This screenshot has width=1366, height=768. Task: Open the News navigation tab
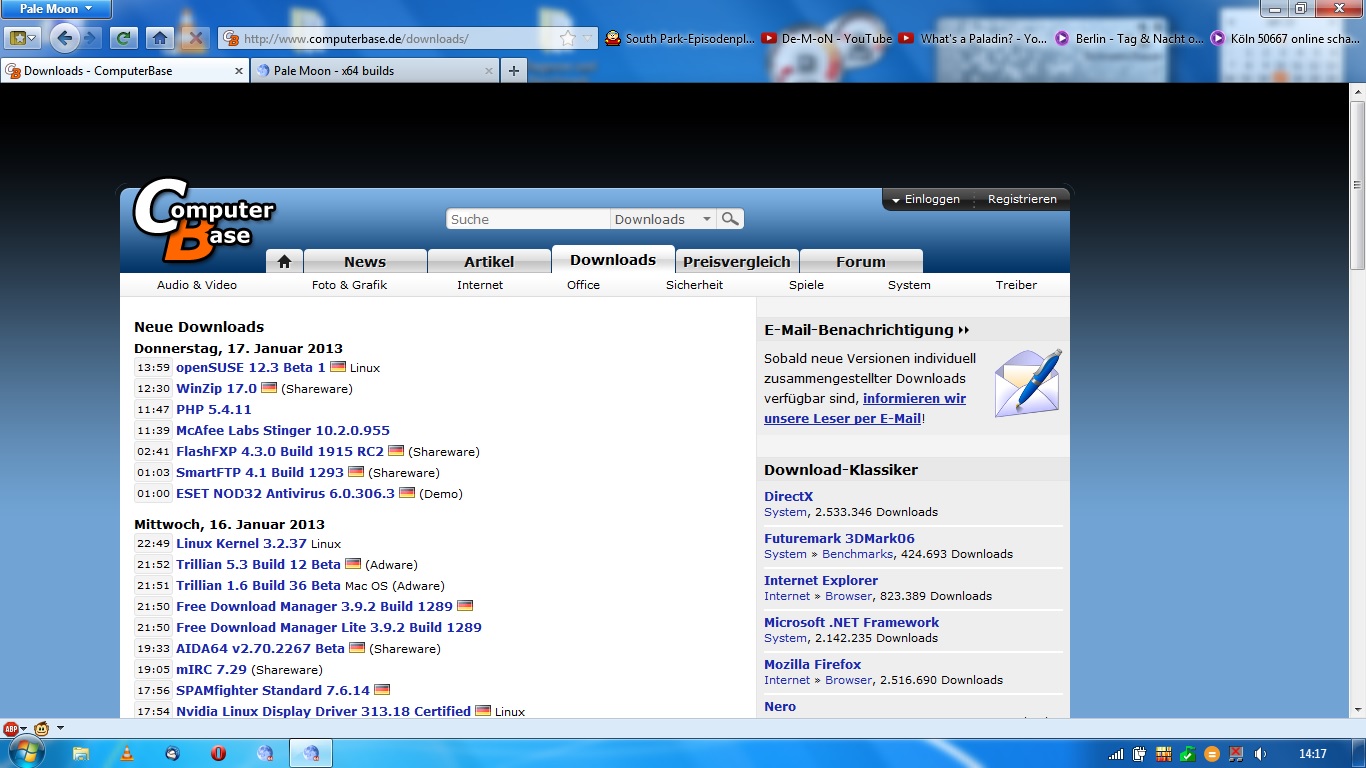click(365, 261)
